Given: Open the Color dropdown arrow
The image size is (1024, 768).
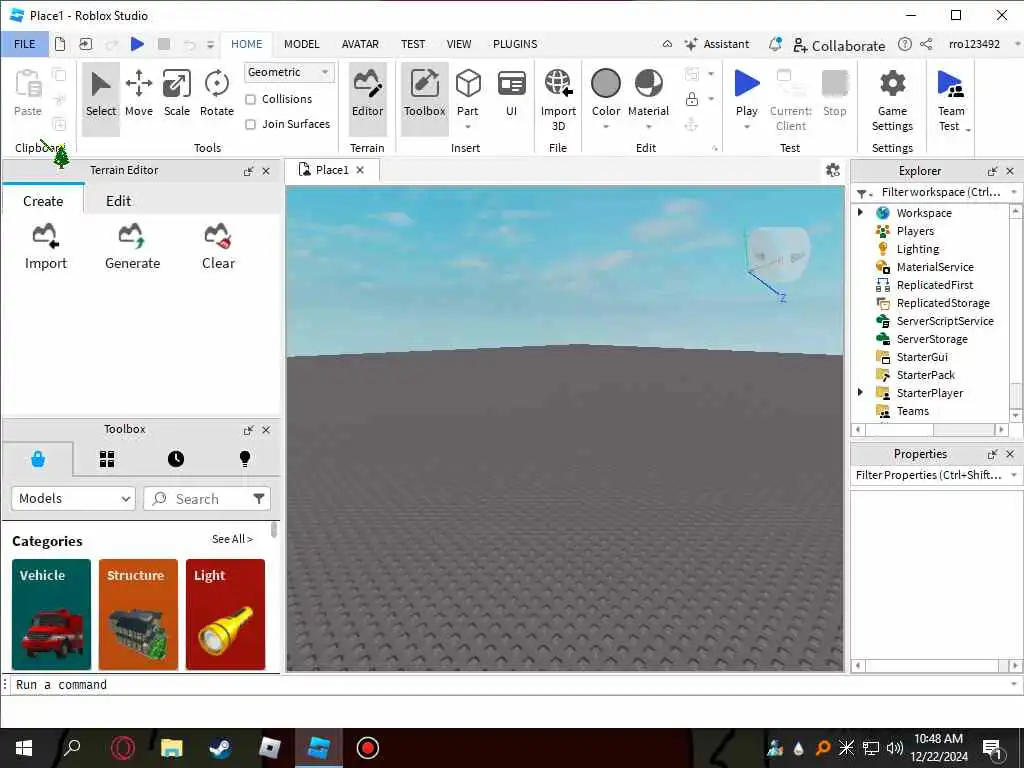Looking at the screenshot, I should tap(605, 127).
